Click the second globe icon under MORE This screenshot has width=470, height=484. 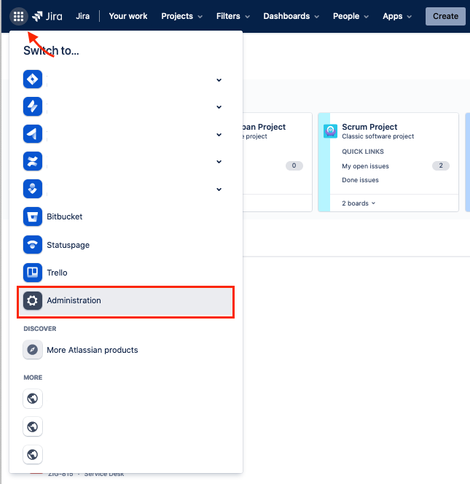[x=33, y=426]
